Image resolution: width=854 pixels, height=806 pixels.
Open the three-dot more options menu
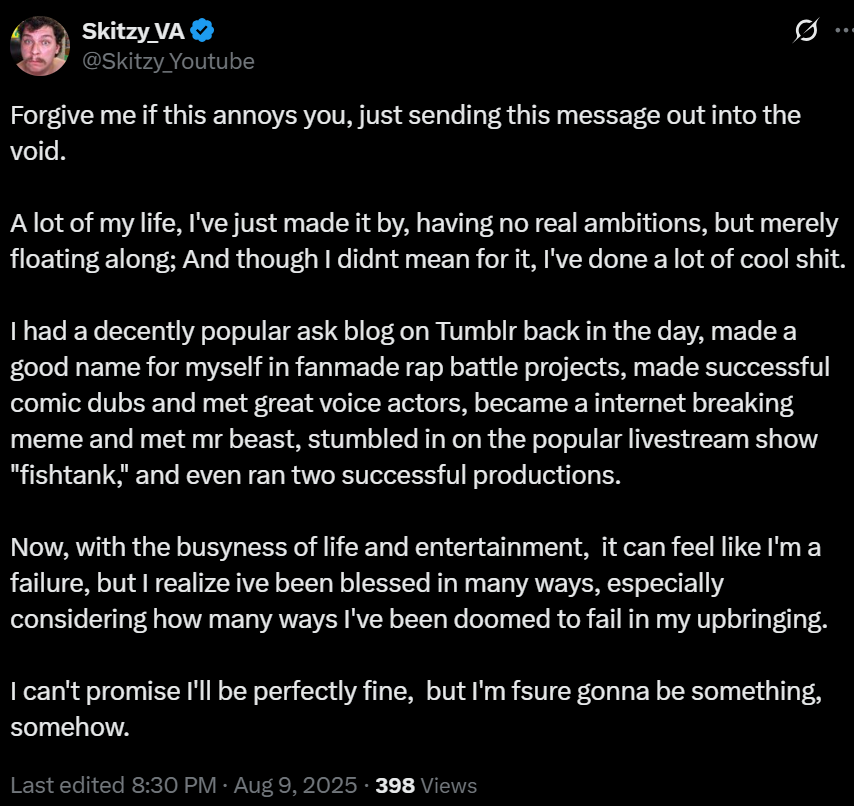[x=844, y=30]
